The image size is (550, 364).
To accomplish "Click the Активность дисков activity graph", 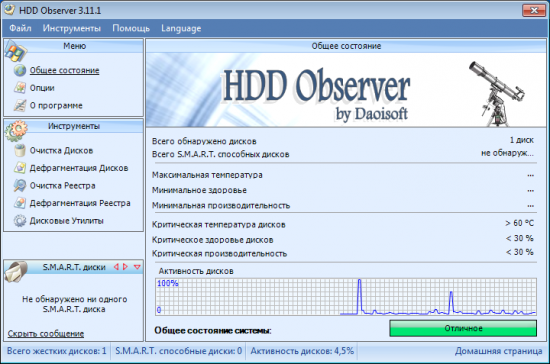I will click(346, 297).
